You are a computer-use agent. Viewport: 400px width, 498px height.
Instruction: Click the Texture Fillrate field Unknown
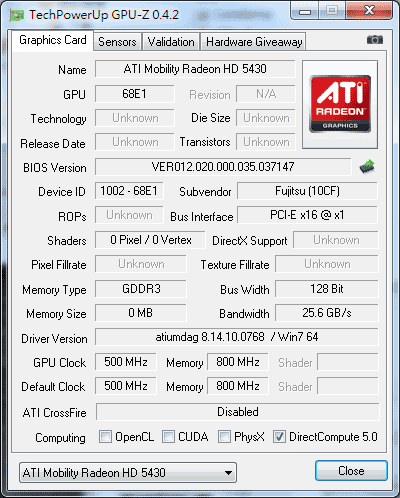(327, 264)
